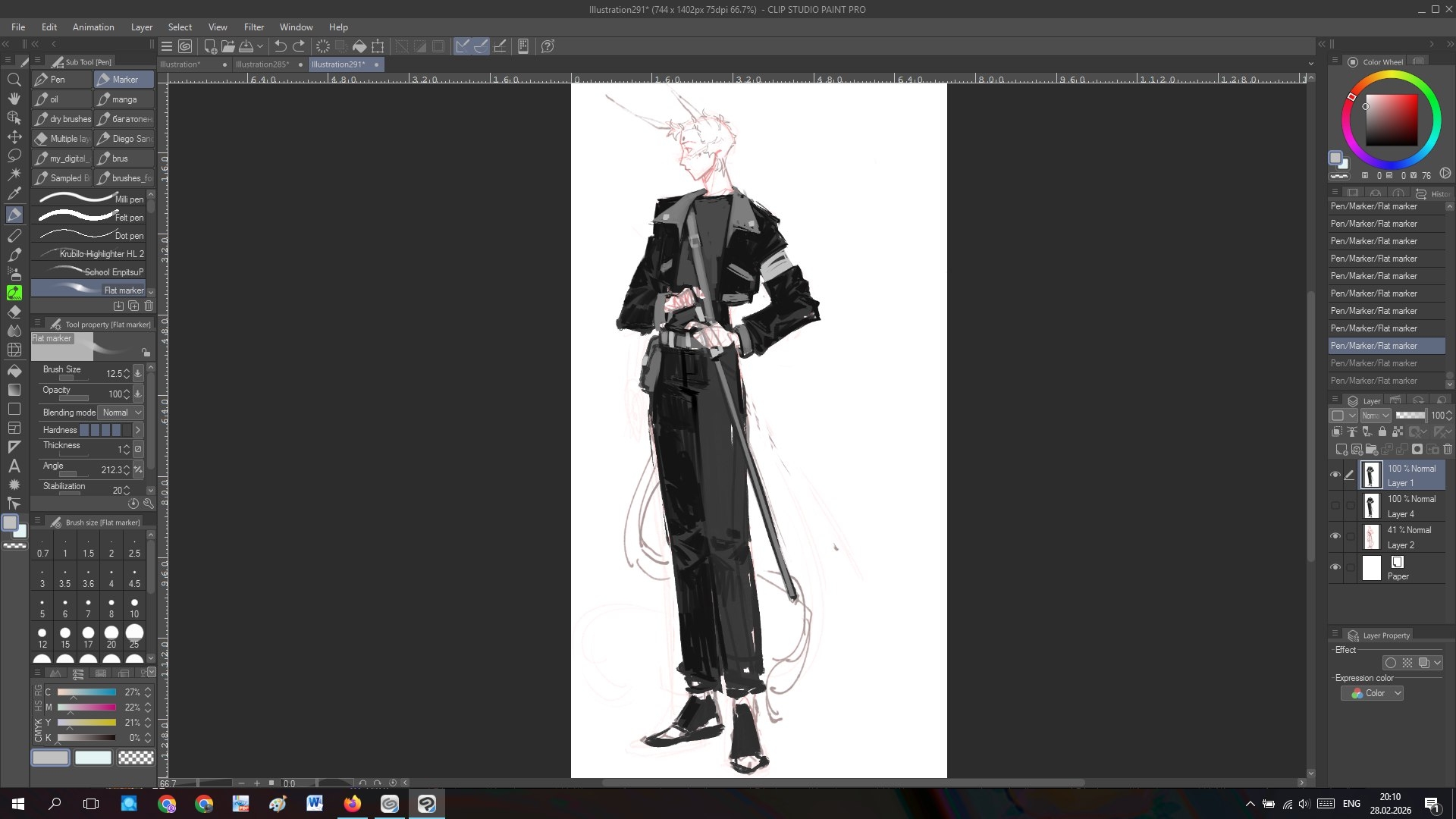This screenshot has width=1456, height=819.
Task: Switch to Illustration285 tab
Action: 262,64
